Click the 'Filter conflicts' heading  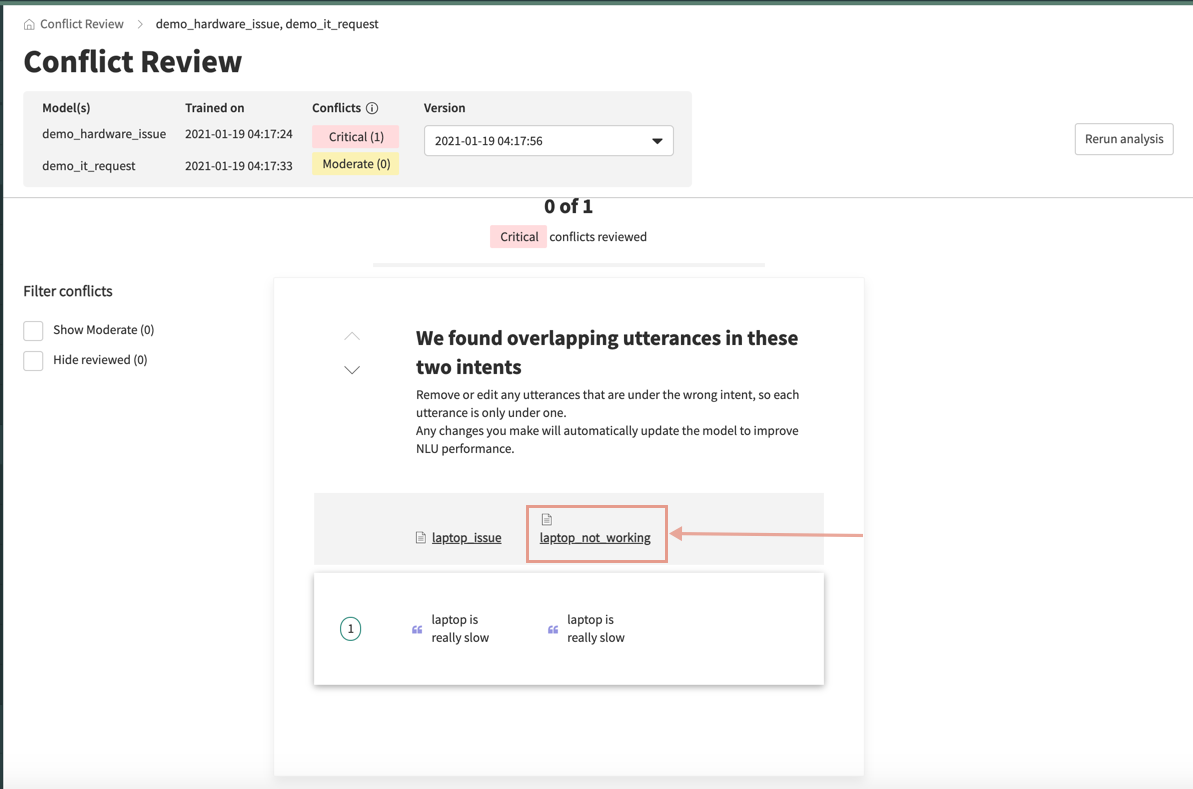68,291
